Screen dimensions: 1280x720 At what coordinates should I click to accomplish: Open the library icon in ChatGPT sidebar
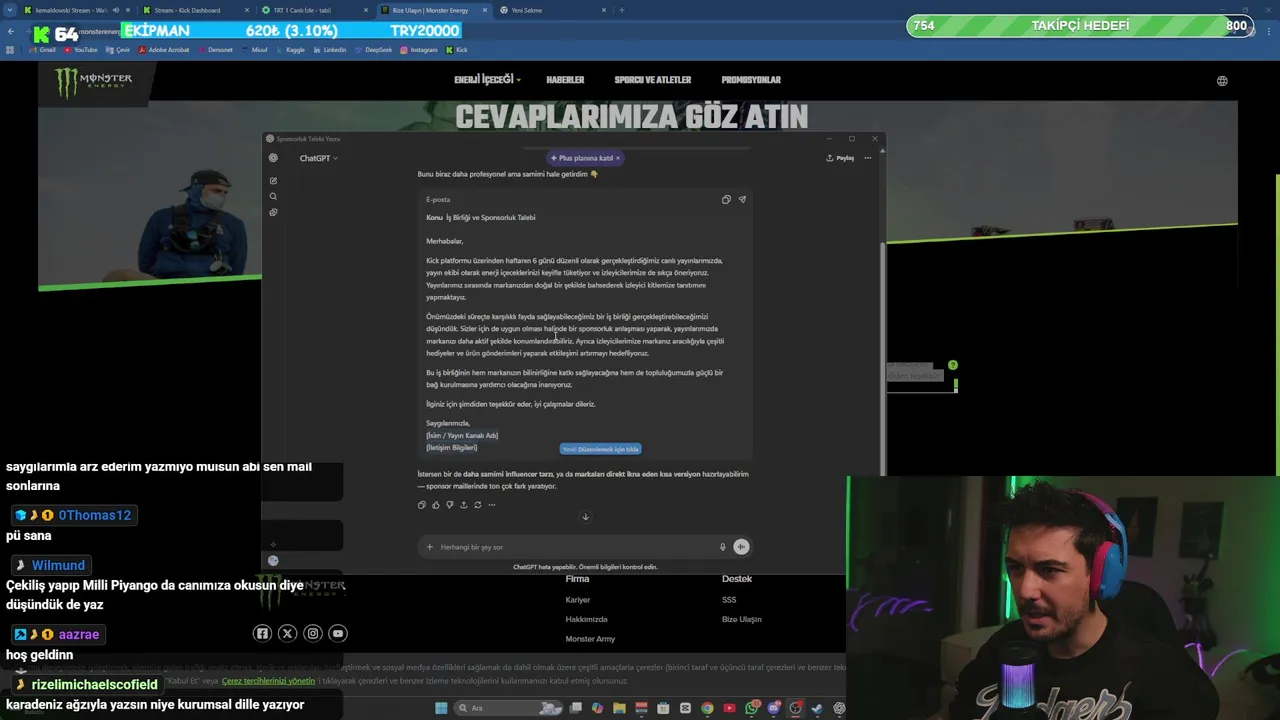(x=273, y=212)
